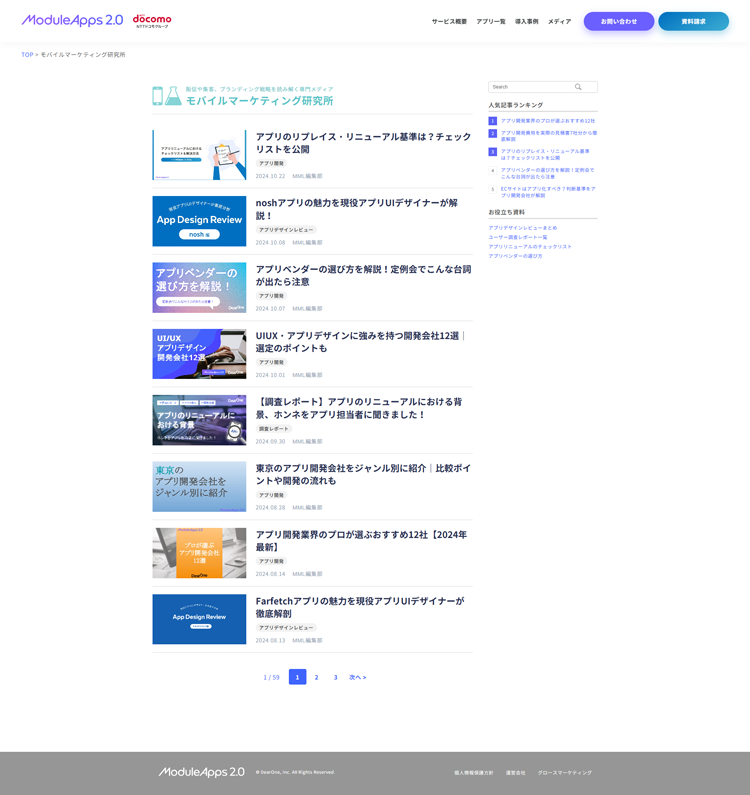The image size is (750, 795).
Task: Go to page 3 in pagination
Action: tap(335, 677)
